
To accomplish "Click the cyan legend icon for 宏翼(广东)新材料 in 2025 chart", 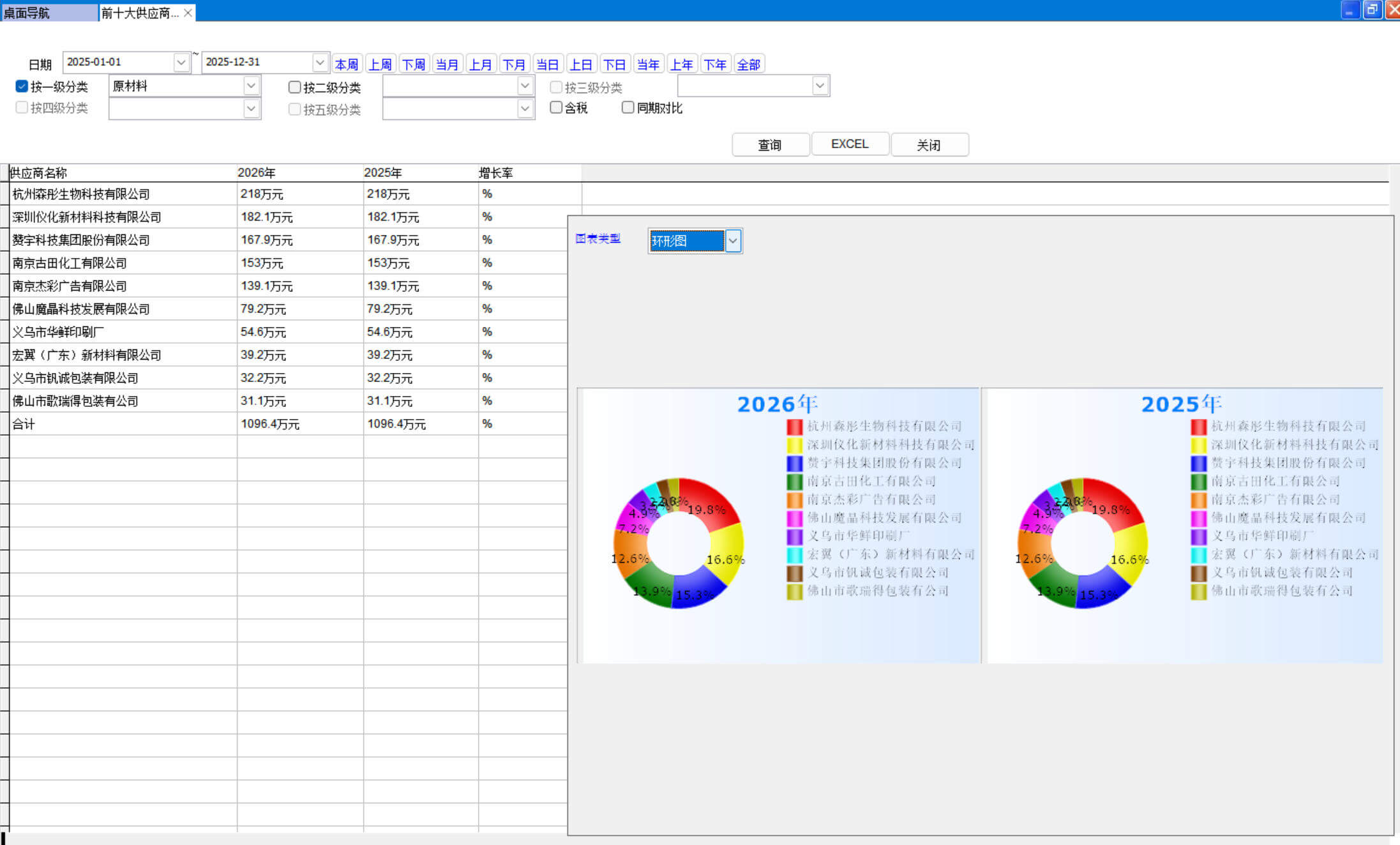I will tap(1198, 555).
